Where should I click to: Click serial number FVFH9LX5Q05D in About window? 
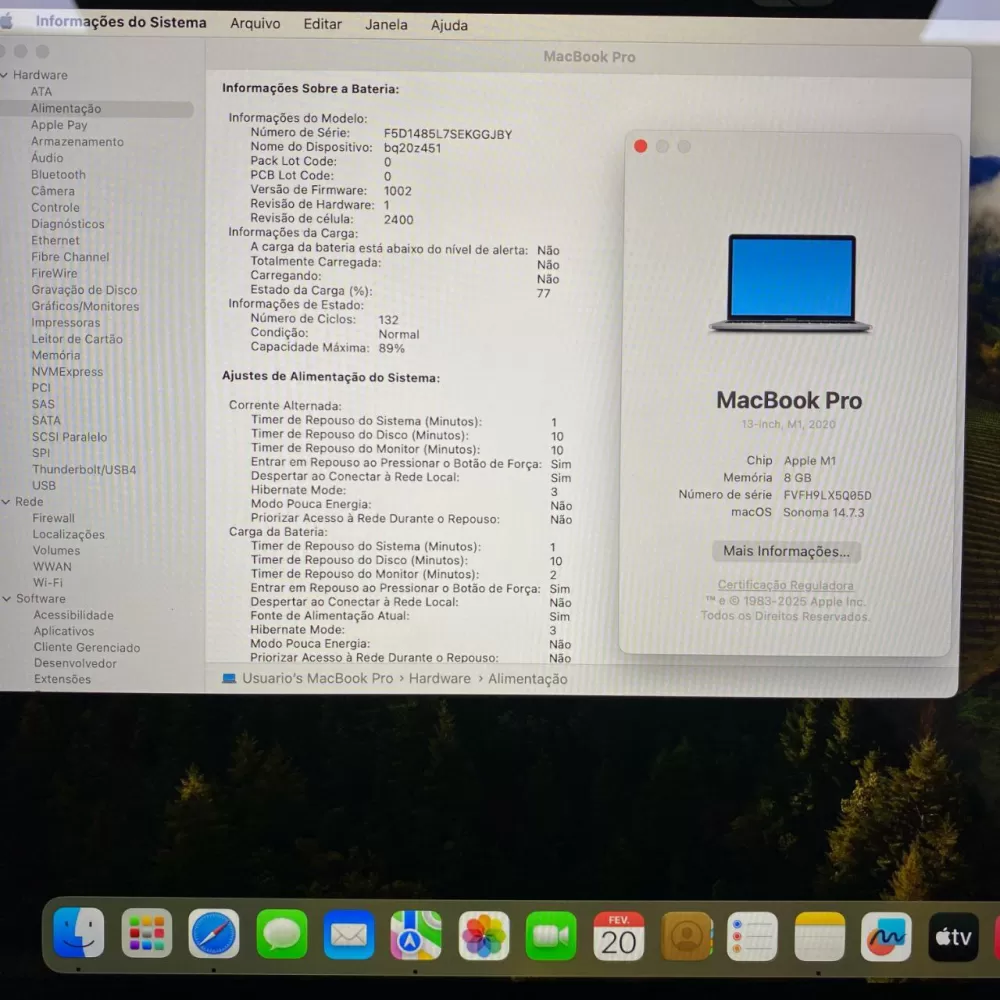pos(827,495)
